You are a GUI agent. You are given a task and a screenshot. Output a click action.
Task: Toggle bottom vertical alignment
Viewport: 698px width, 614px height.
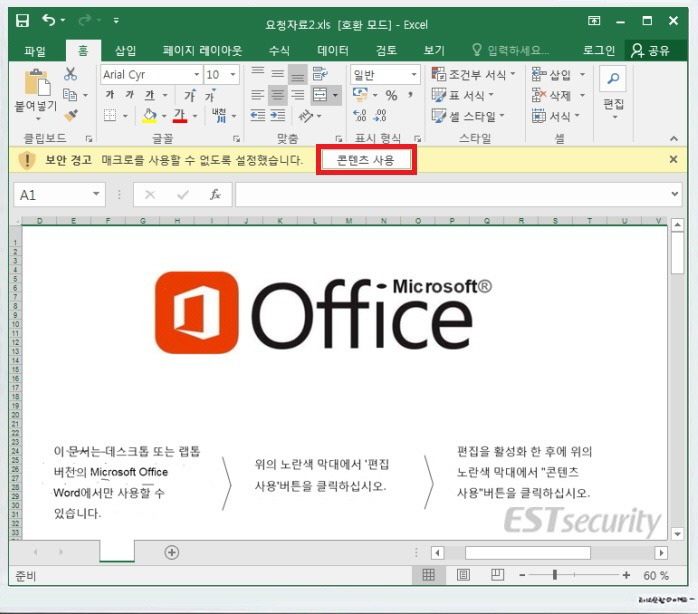point(297,74)
